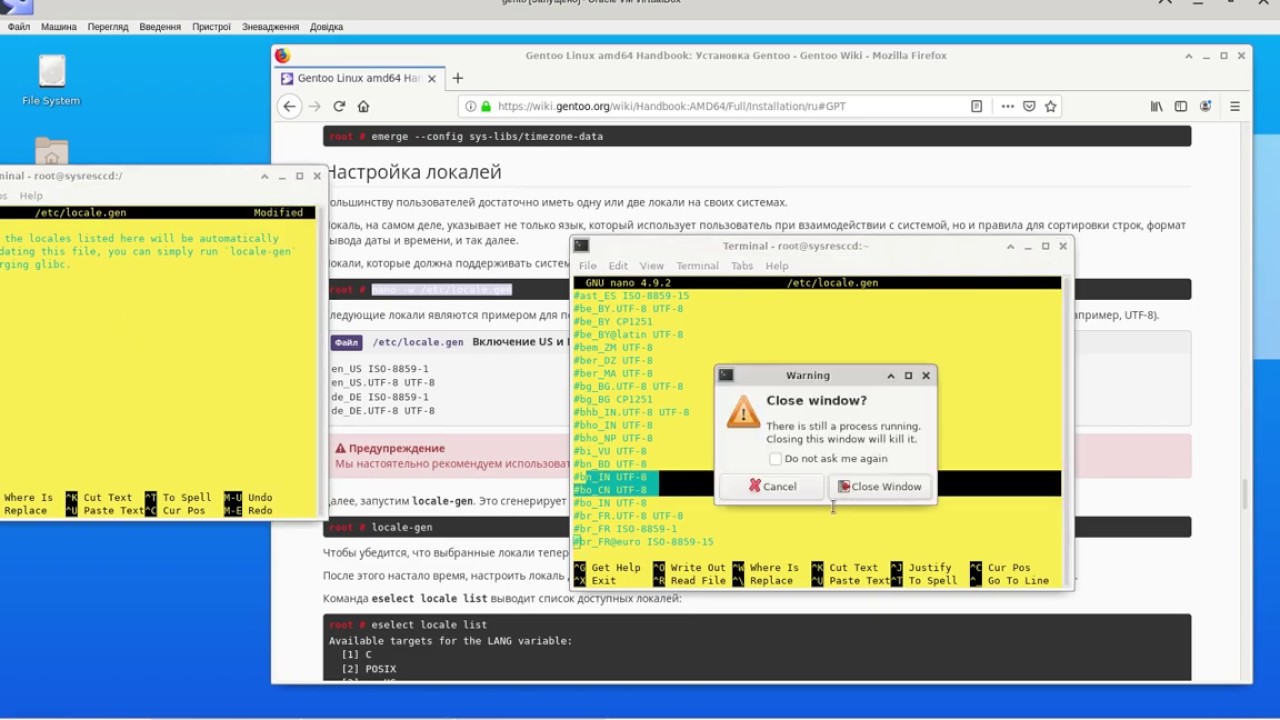Open Firefox account icon

click(1205, 106)
